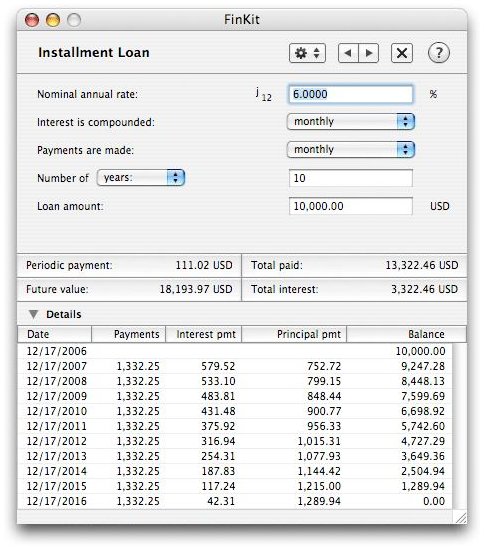Click the Loan amount input field
Viewport: 484px width, 548px height.
[x=351, y=206]
